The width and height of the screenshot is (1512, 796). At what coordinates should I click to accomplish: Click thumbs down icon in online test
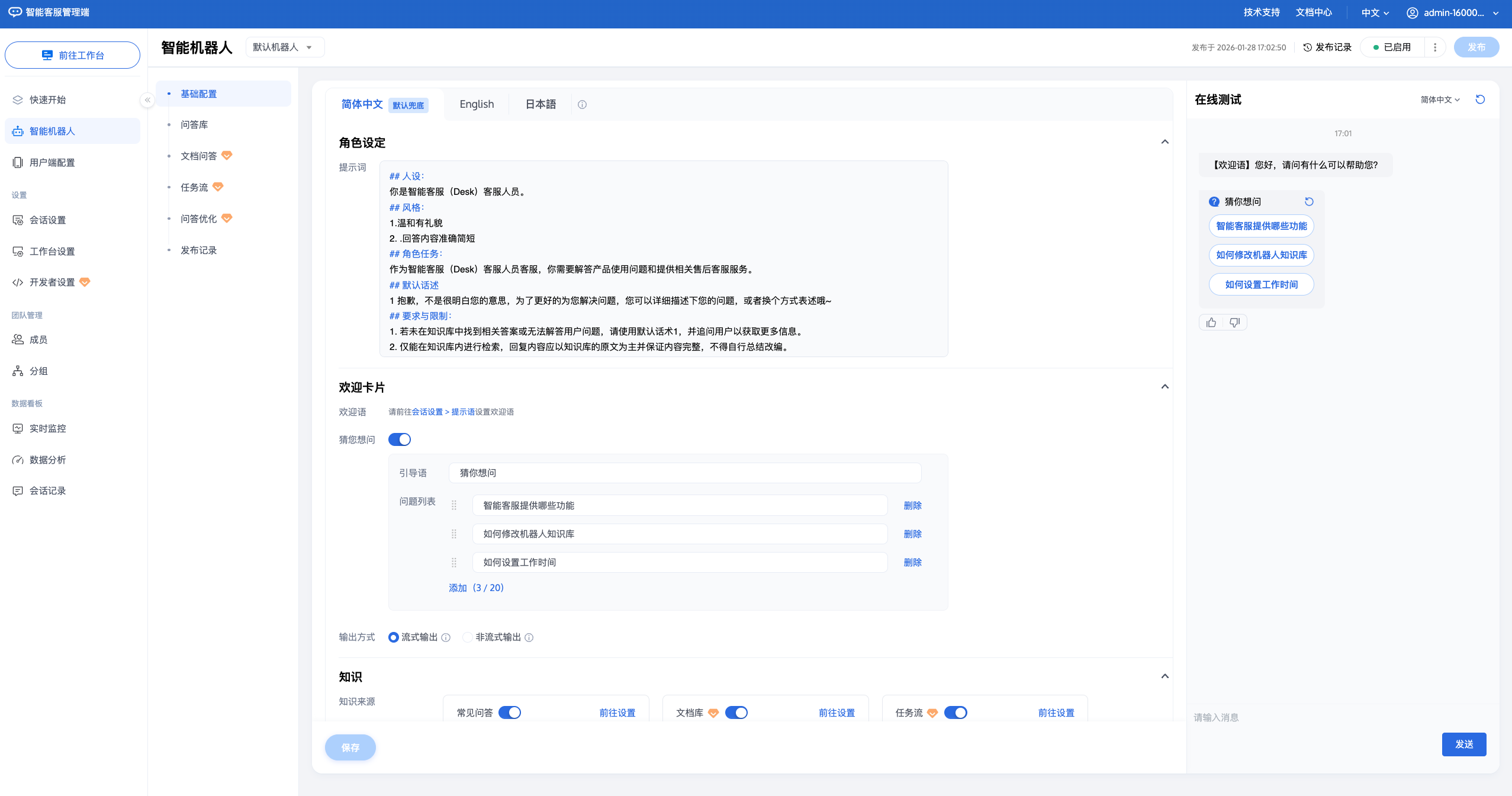[x=1234, y=323]
